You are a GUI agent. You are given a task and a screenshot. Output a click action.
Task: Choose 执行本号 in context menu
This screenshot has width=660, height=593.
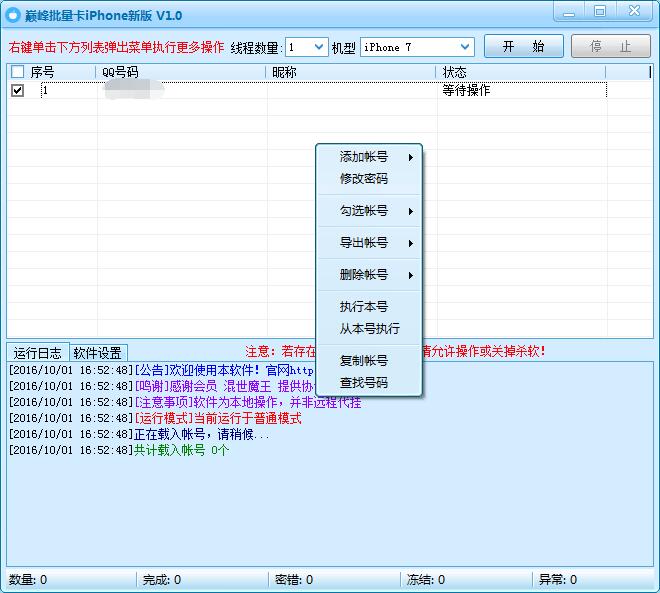coord(364,307)
